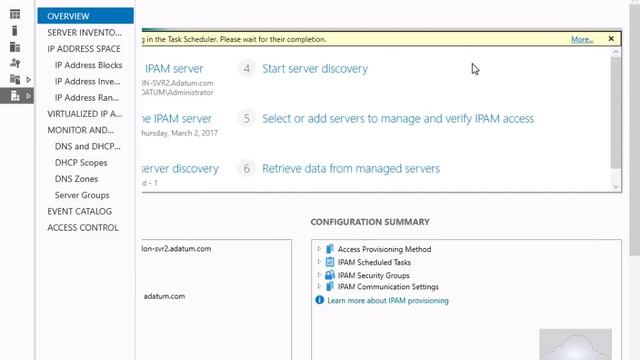The width and height of the screenshot is (640, 360).
Task: Select OVERVIEW in the IPAM navigation
Action: point(85,16)
